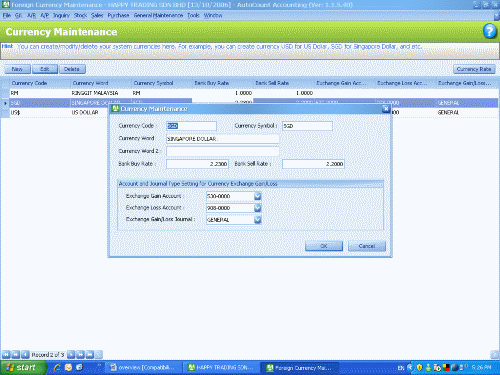Click the Start button on taskbar

(x=23, y=367)
